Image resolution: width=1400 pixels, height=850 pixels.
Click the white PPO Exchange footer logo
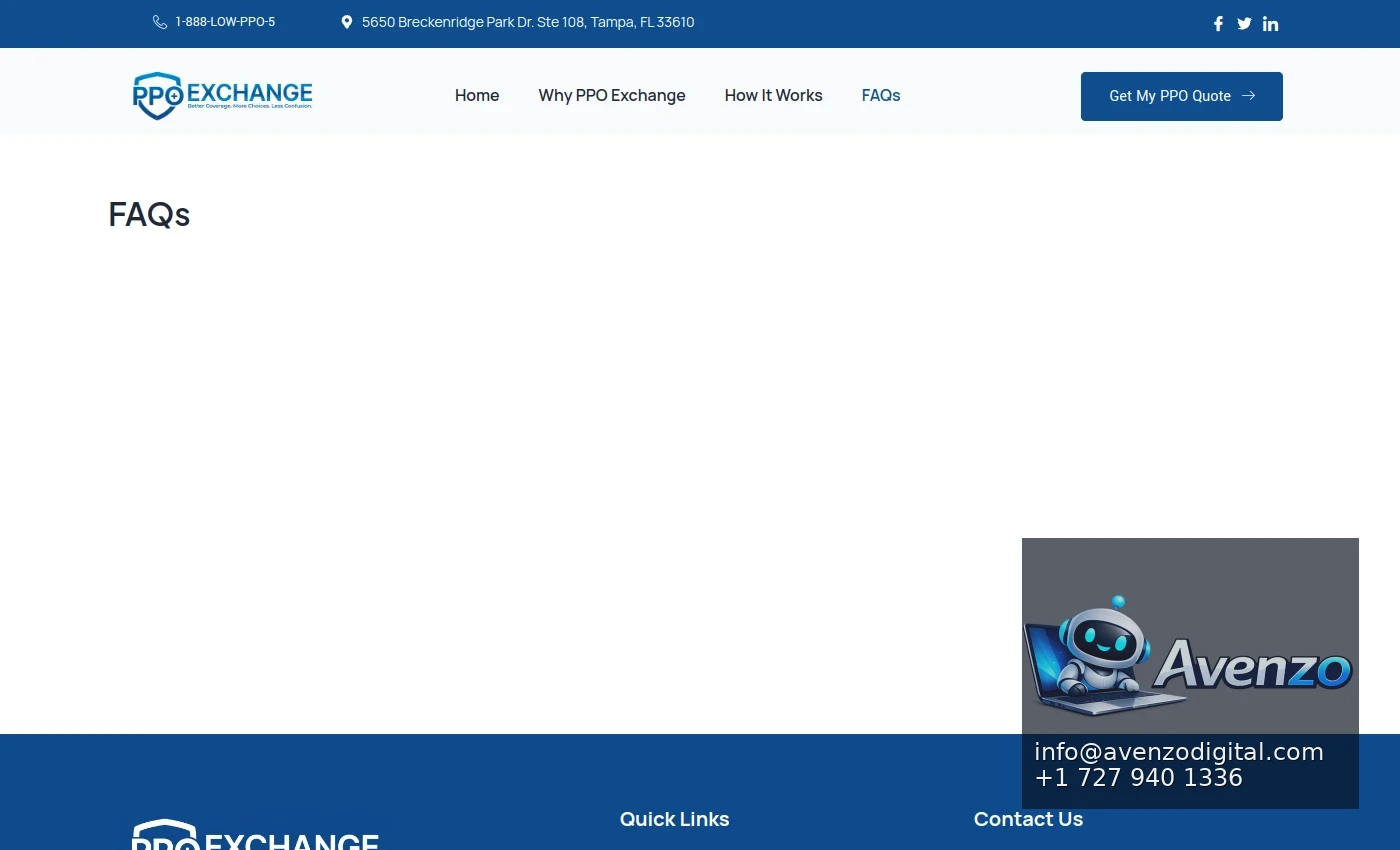tap(255, 835)
